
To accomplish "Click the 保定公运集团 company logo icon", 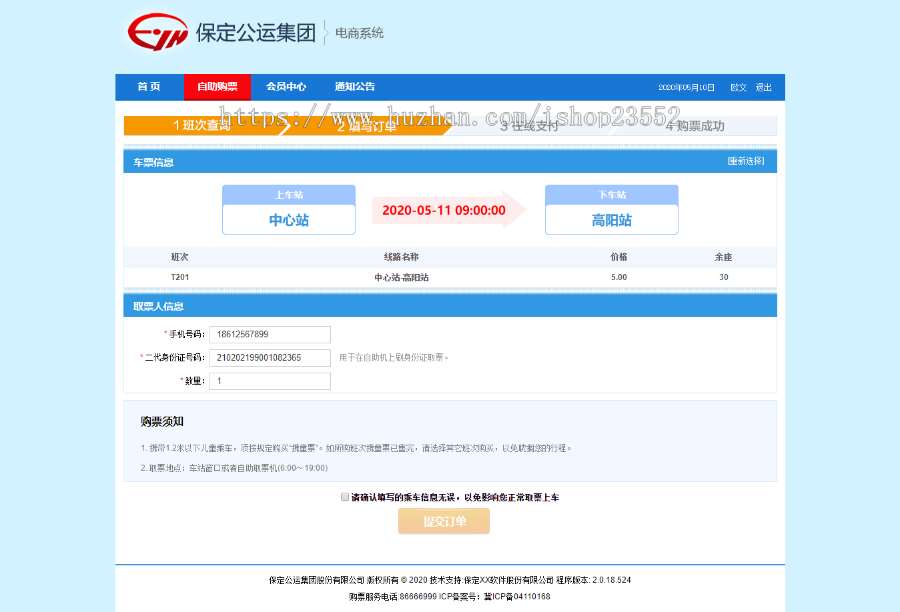I will (x=156, y=32).
